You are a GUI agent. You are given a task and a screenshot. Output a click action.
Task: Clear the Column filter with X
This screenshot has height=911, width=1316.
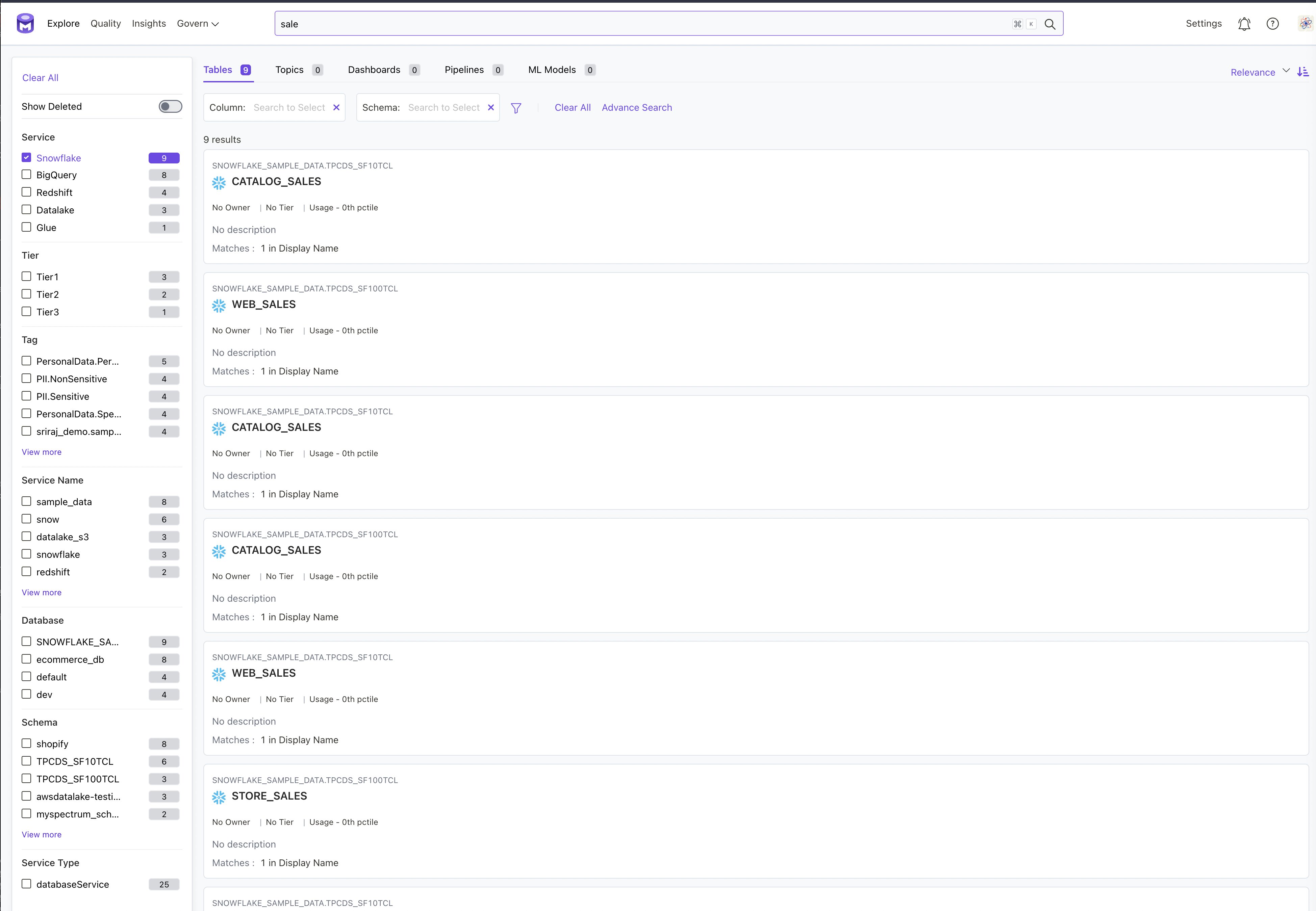tap(336, 107)
